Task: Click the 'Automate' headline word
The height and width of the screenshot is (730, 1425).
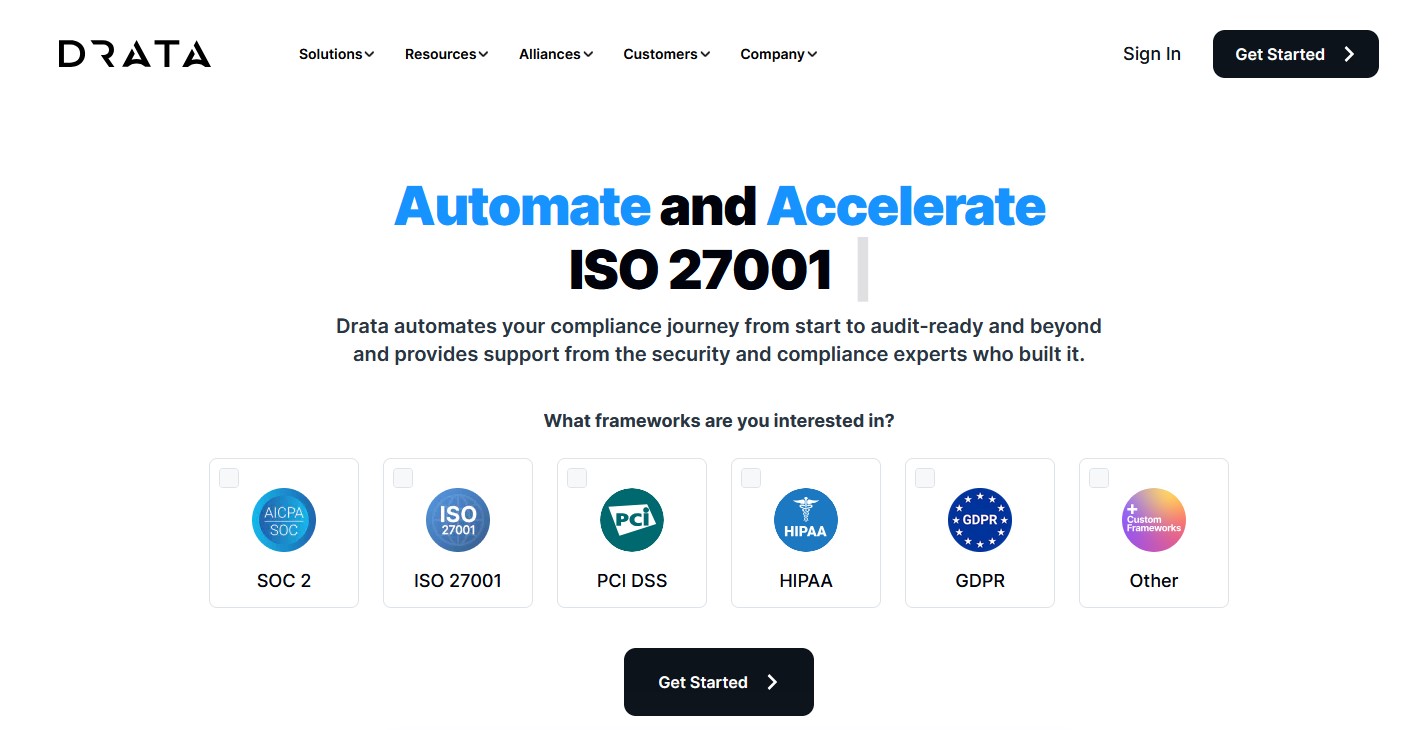Action: pyautogui.click(x=522, y=207)
